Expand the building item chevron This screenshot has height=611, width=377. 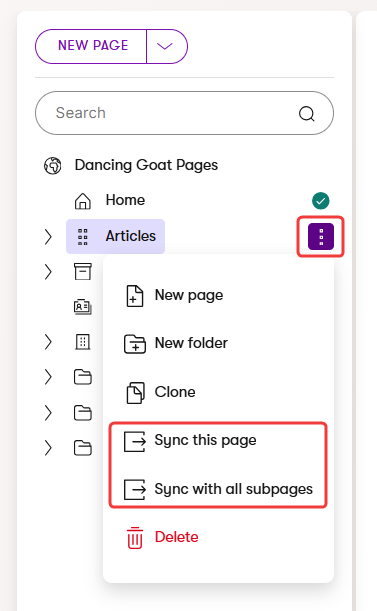pyautogui.click(x=48, y=342)
